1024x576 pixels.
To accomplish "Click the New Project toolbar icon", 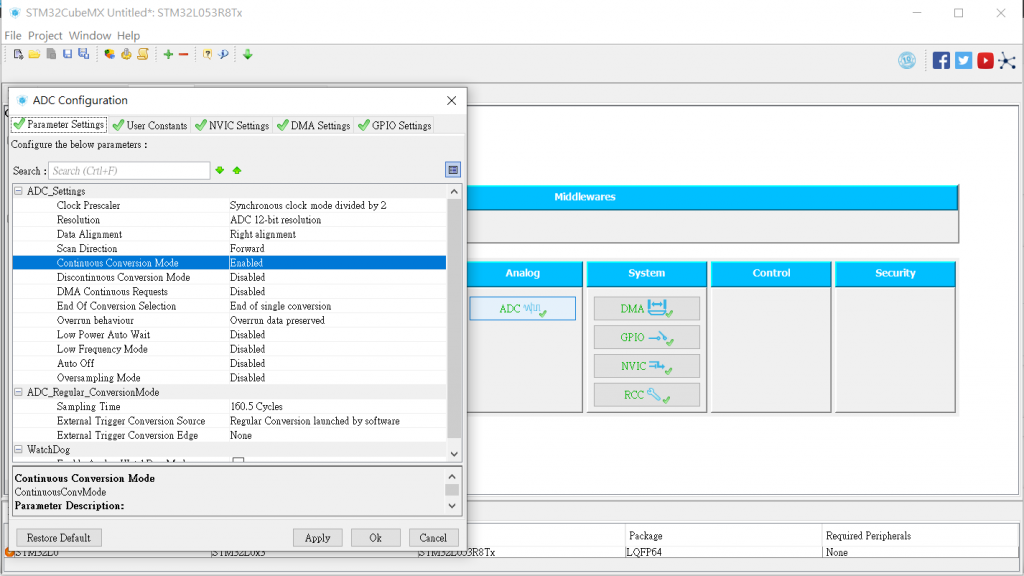I will (x=18, y=55).
